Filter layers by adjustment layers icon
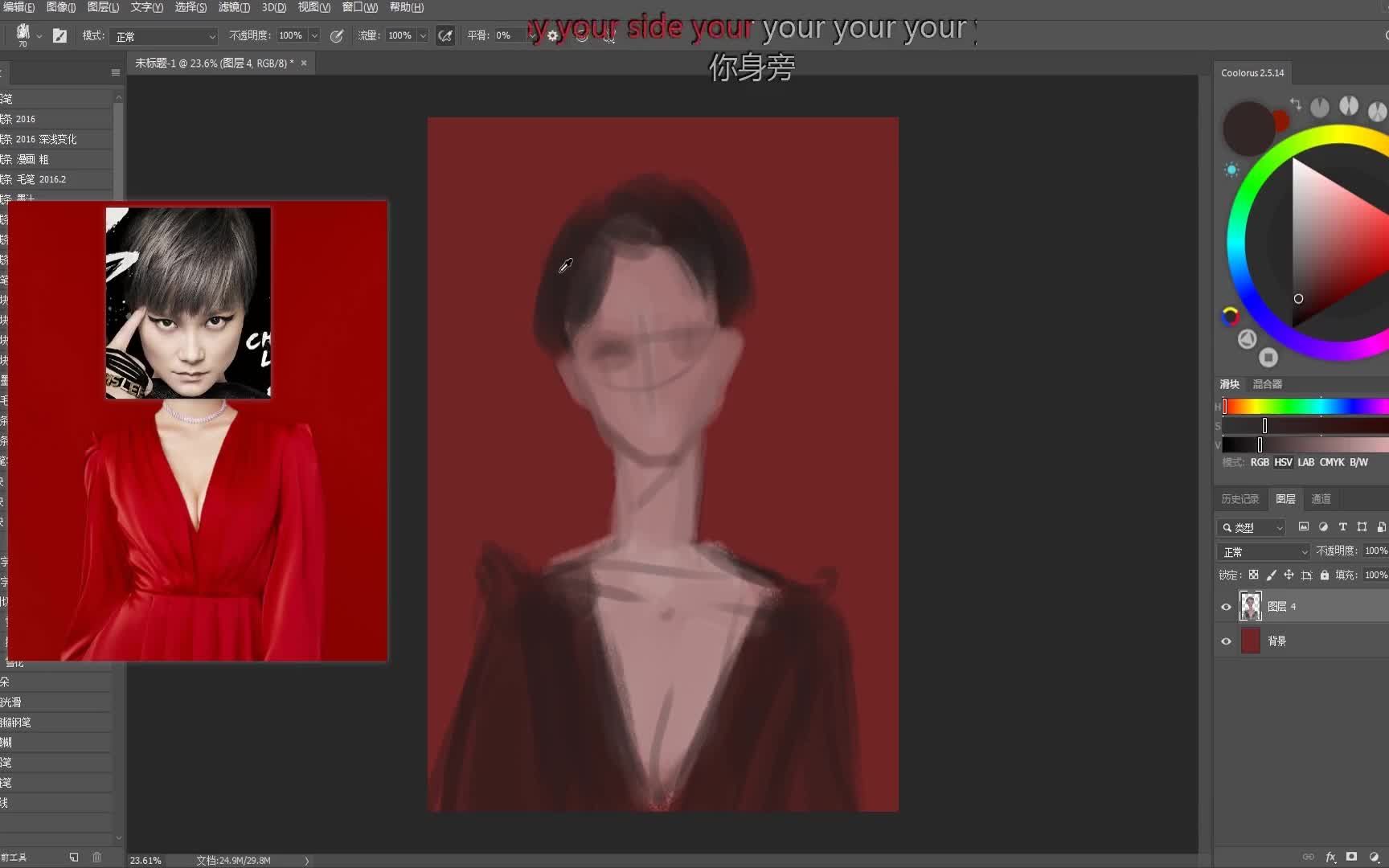Viewport: 1389px width, 868px height. (1323, 527)
